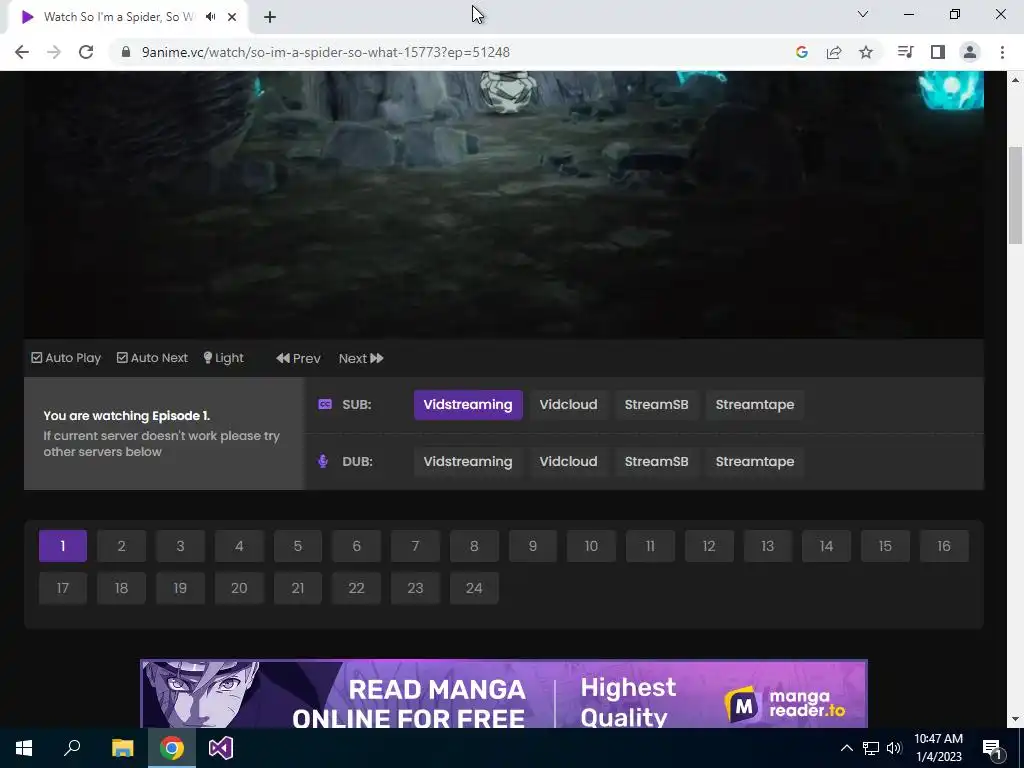This screenshot has height=768, width=1024.
Task: Select SUB Vidcloud server
Action: pyautogui.click(x=568, y=404)
